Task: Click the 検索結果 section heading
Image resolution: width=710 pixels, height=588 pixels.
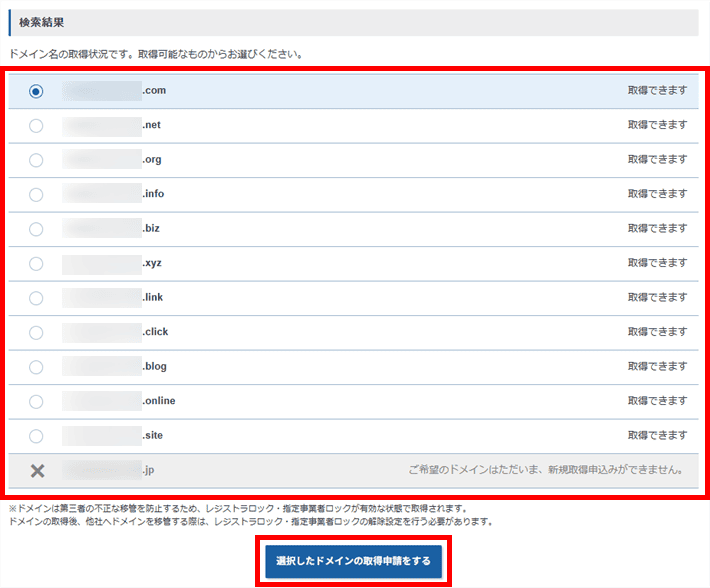Action: (x=41, y=23)
